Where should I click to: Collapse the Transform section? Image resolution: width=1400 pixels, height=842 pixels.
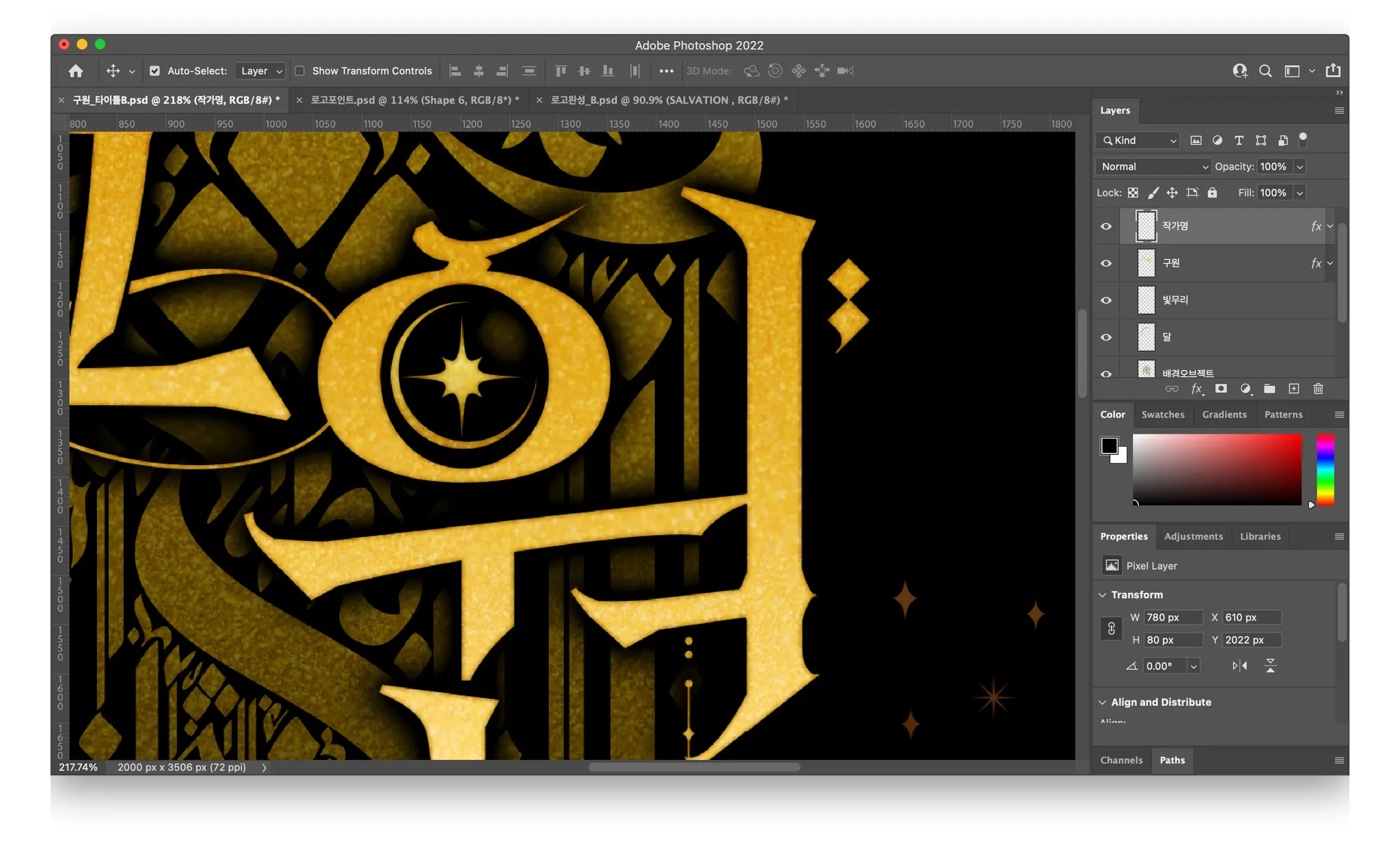(1102, 595)
